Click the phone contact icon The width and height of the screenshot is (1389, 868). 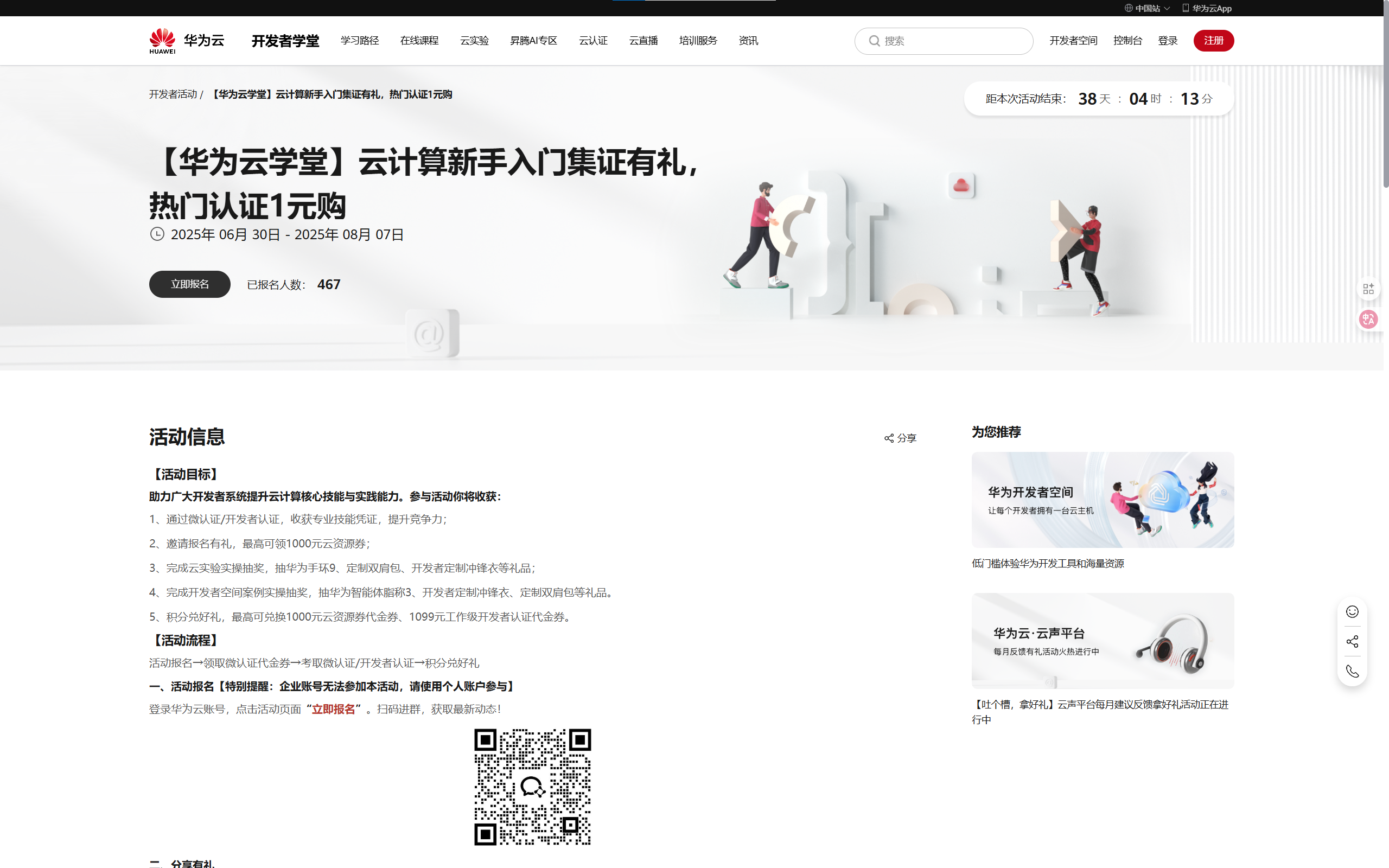1352,671
